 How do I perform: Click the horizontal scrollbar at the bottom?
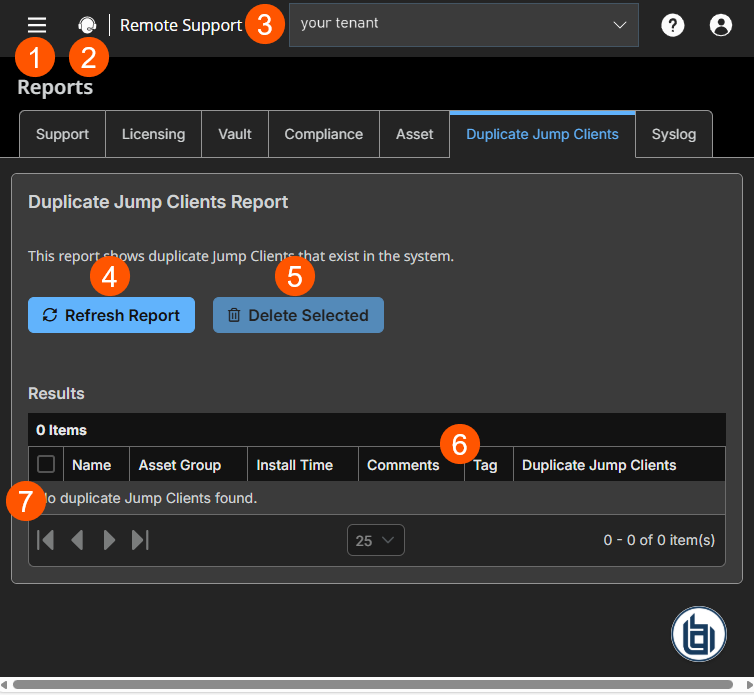click(x=373, y=684)
